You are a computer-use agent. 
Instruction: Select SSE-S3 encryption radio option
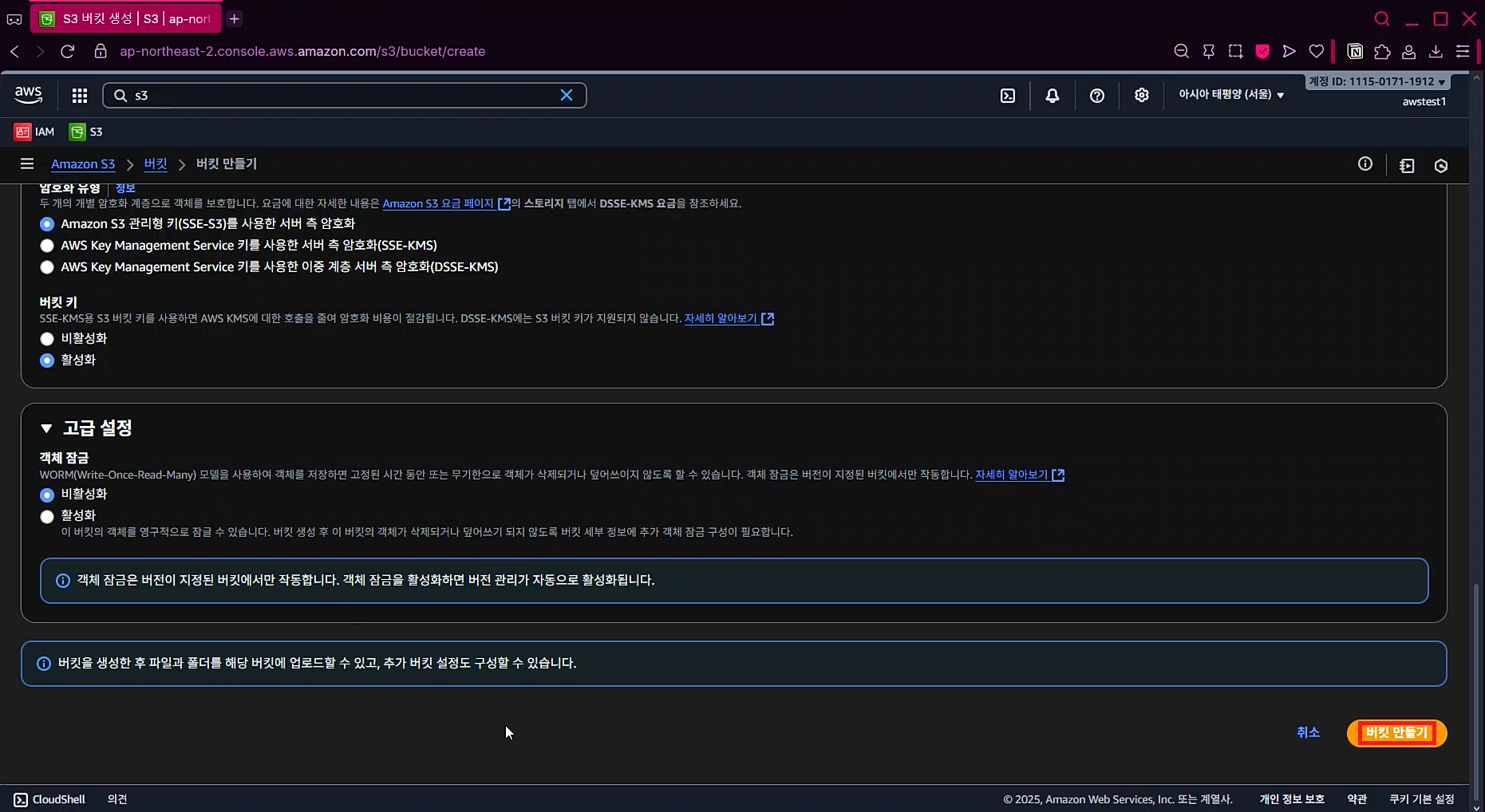tap(47, 224)
